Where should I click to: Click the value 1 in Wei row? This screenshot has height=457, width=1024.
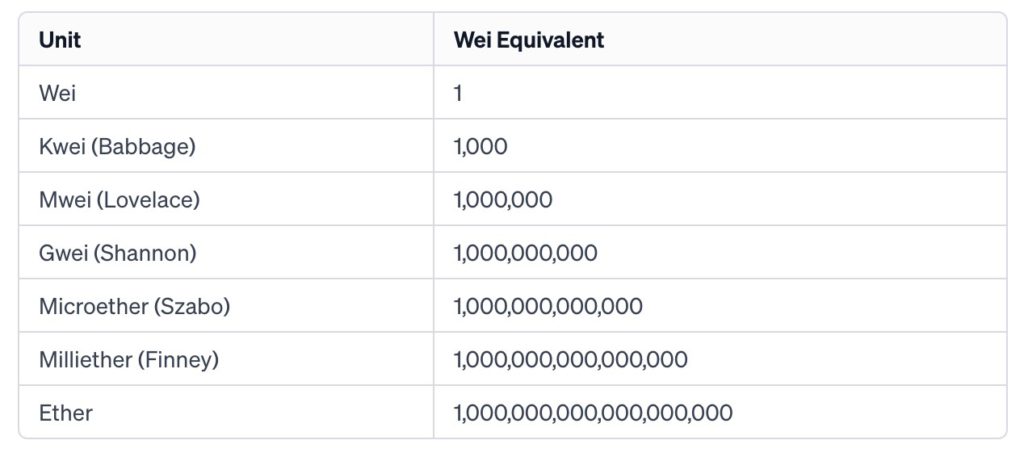[x=458, y=93]
